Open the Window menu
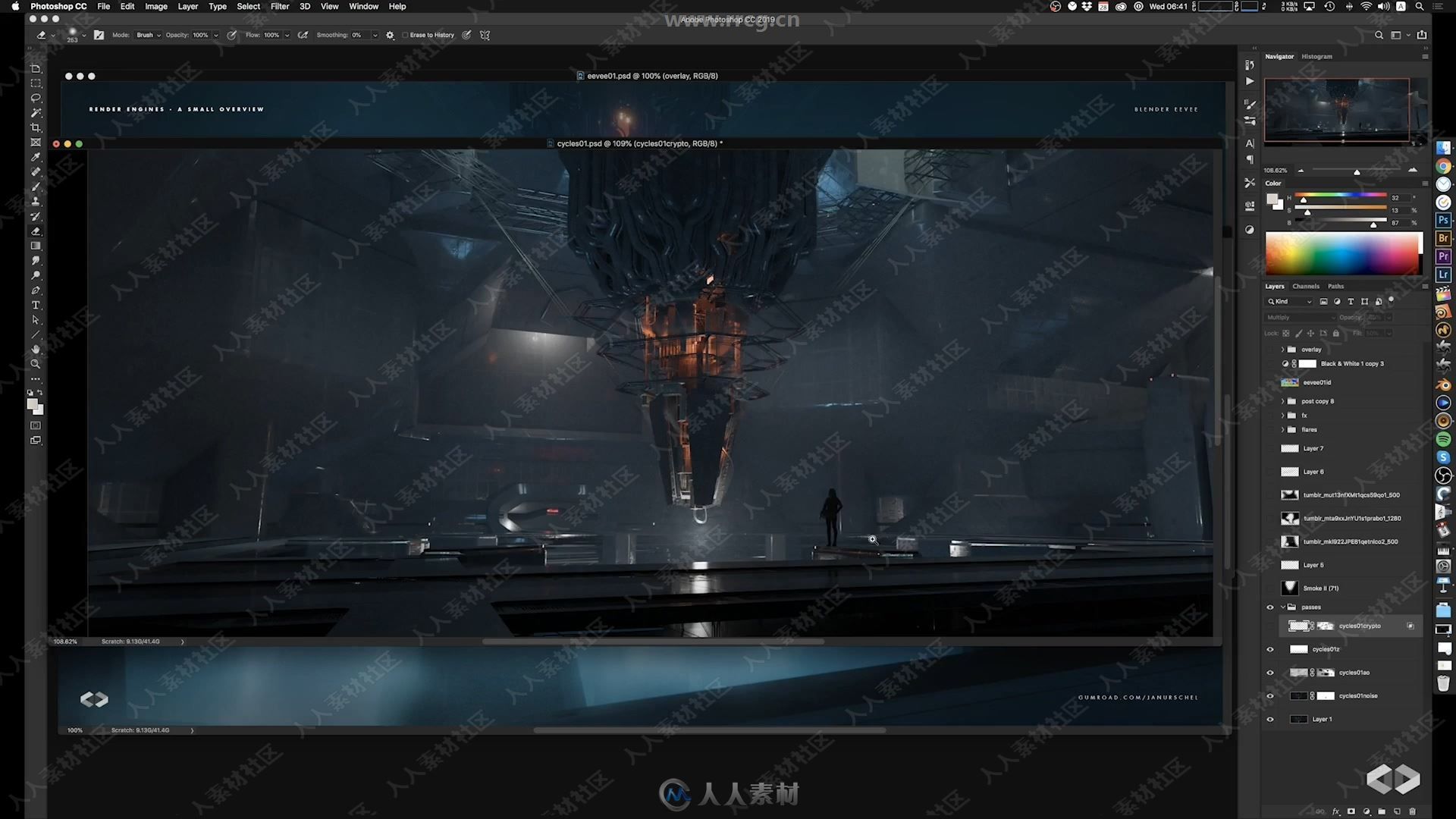The width and height of the screenshot is (1456, 819). pyautogui.click(x=363, y=6)
